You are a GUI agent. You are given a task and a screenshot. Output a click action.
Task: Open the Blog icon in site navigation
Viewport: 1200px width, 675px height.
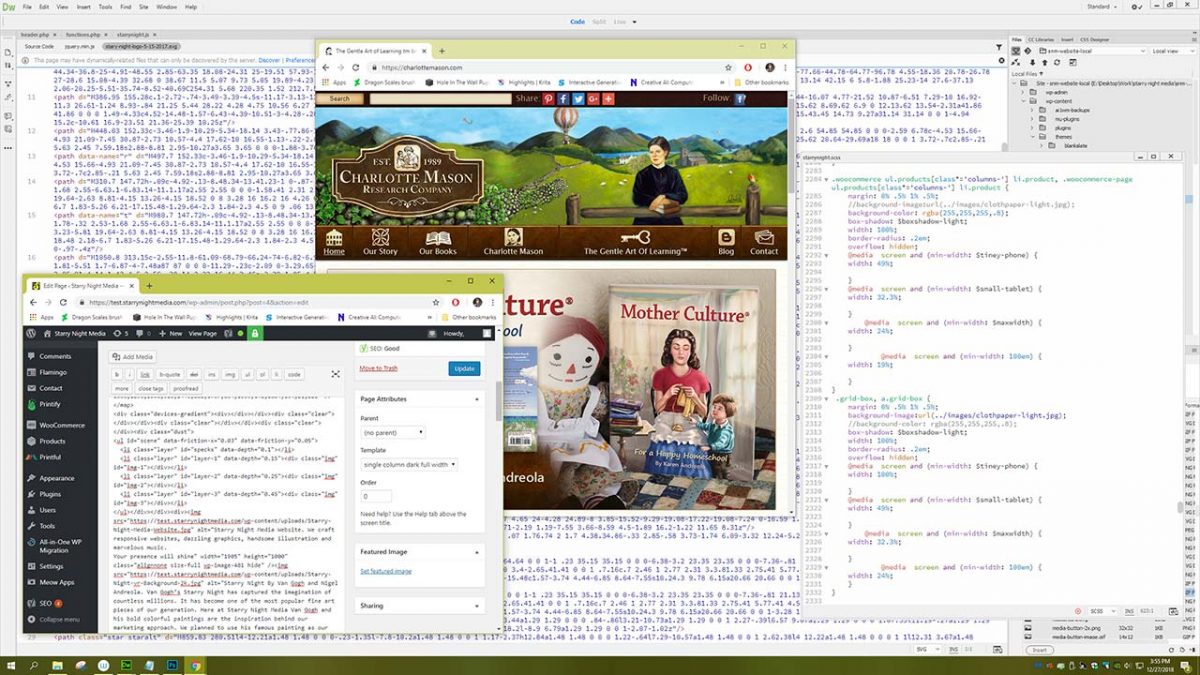726,241
